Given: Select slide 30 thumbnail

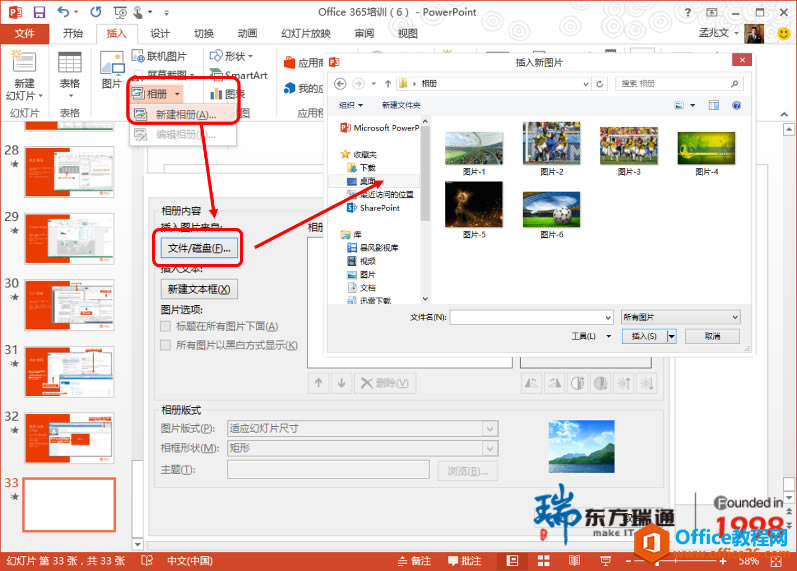Looking at the screenshot, I should coord(70,305).
